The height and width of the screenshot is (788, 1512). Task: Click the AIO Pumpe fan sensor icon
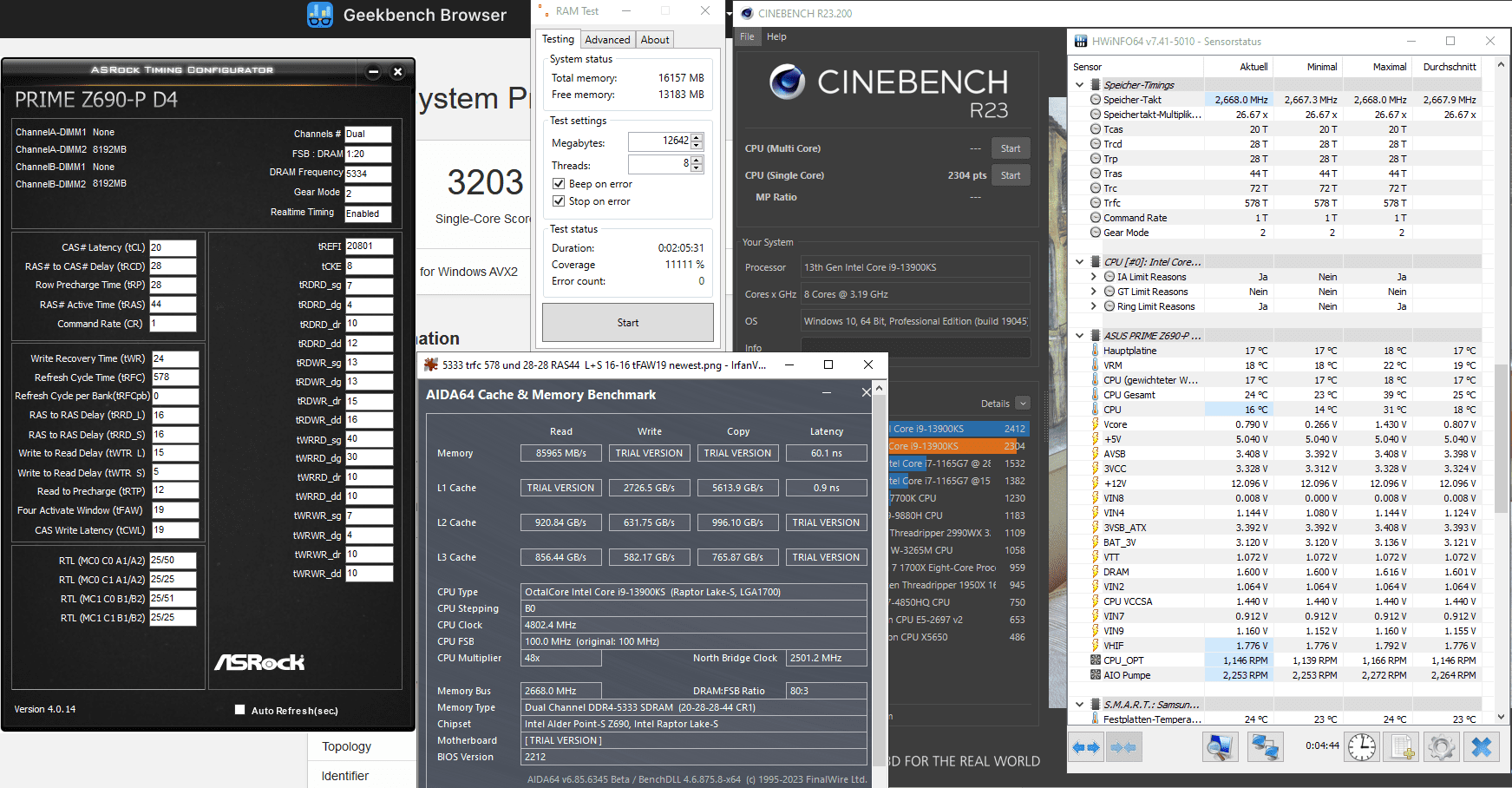[x=1096, y=675]
